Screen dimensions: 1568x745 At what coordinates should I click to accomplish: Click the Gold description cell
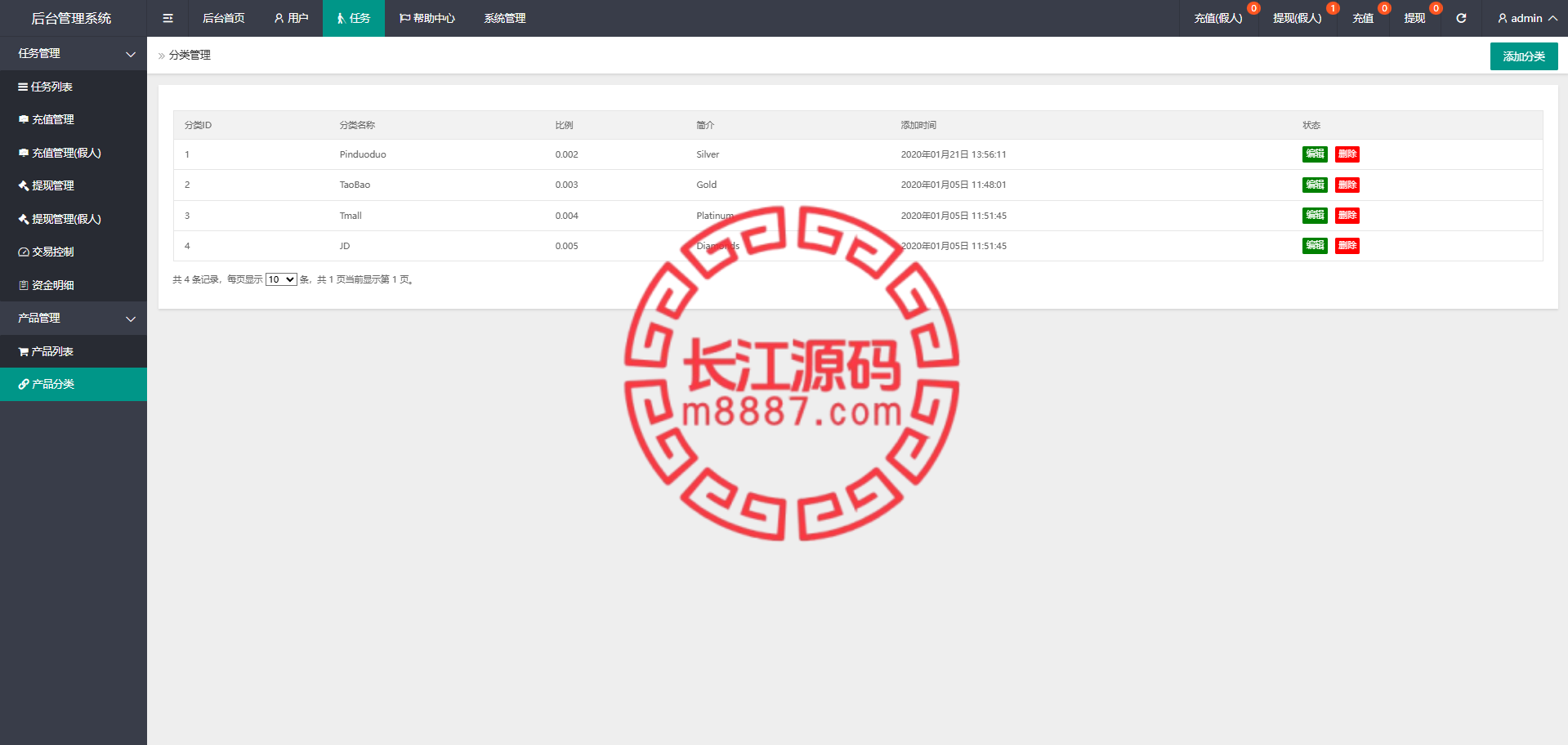(707, 185)
